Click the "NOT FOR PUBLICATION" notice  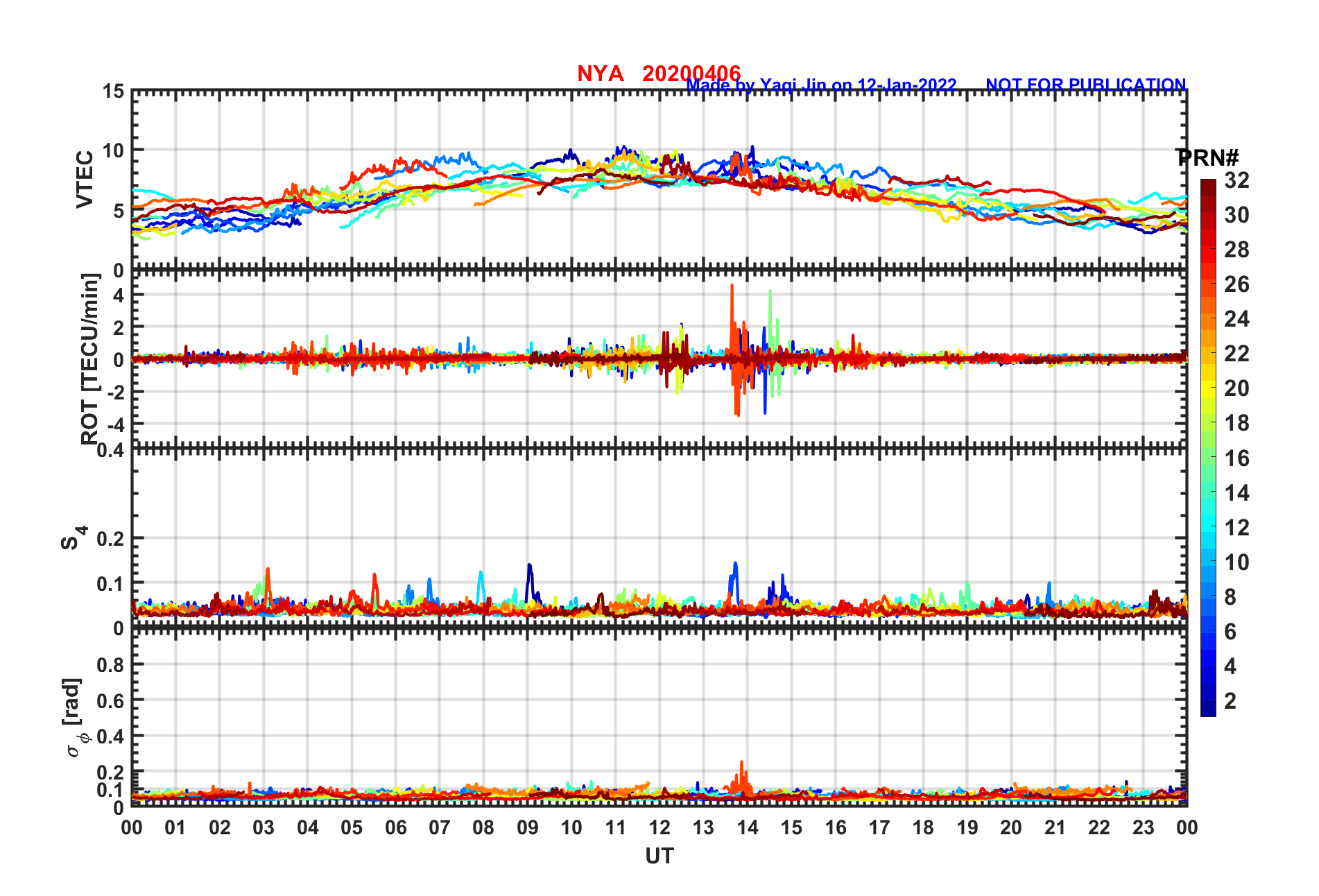[1086, 85]
